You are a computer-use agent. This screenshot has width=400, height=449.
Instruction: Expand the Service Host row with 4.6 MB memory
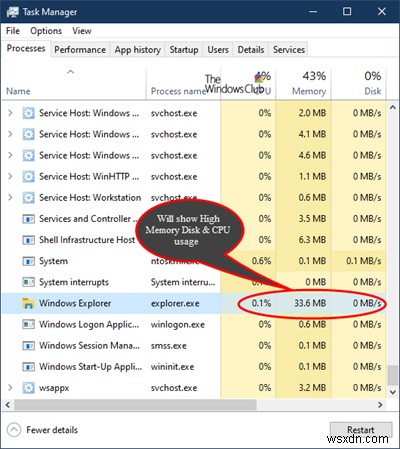10,155
